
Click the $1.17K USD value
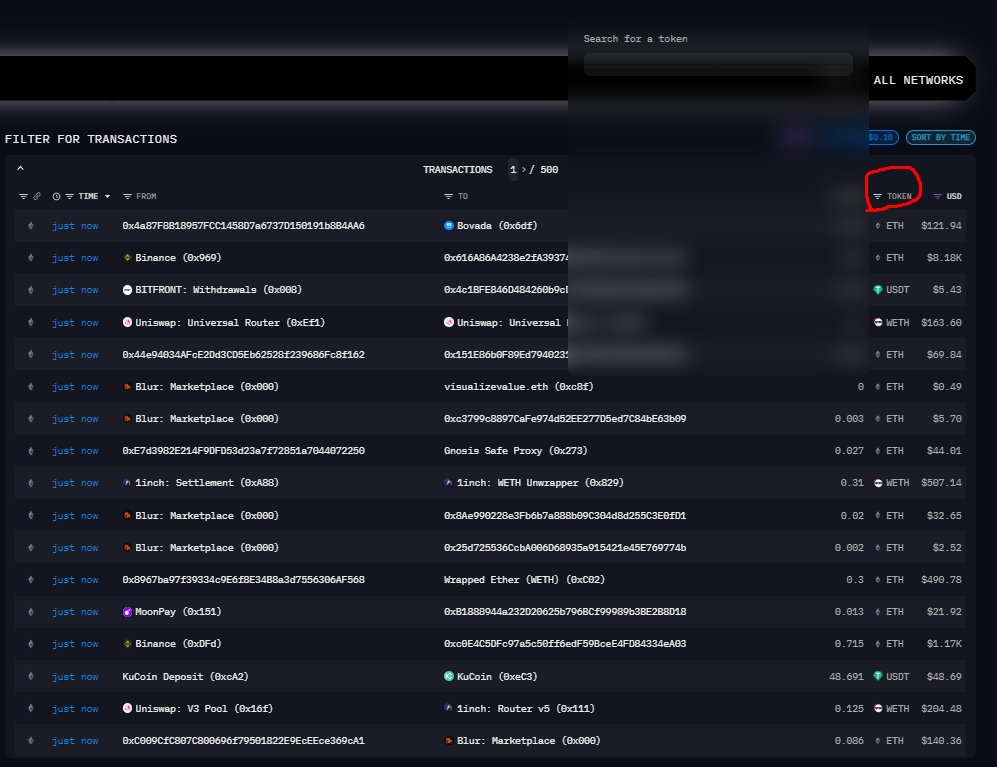click(944, 644)
